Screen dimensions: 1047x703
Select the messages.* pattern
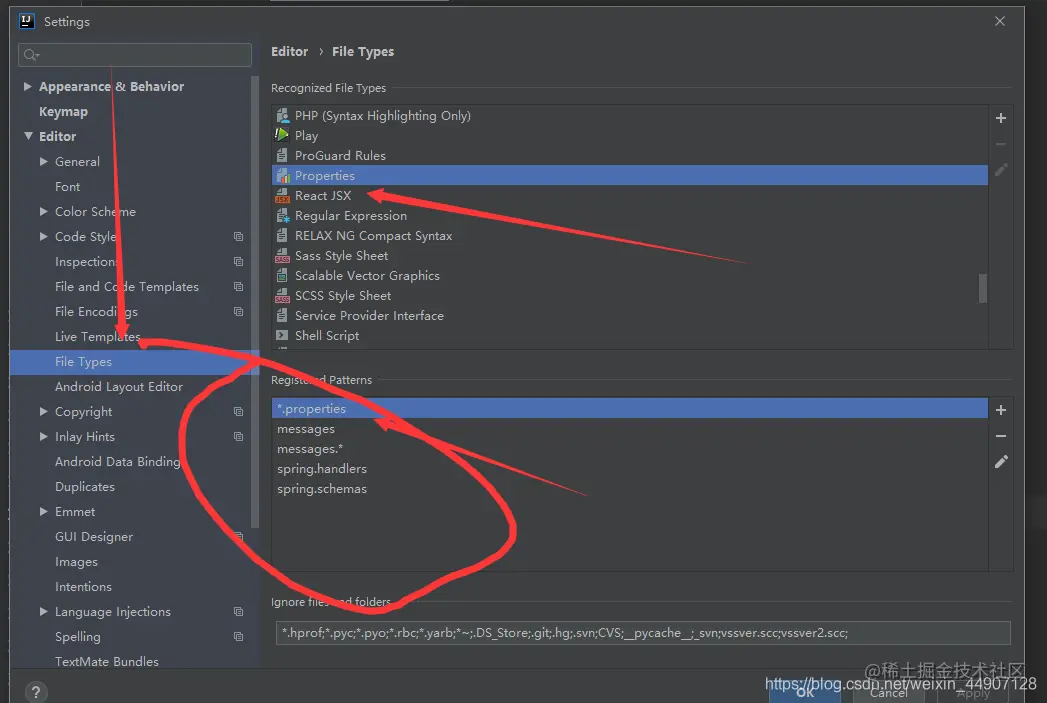point(630,449)
